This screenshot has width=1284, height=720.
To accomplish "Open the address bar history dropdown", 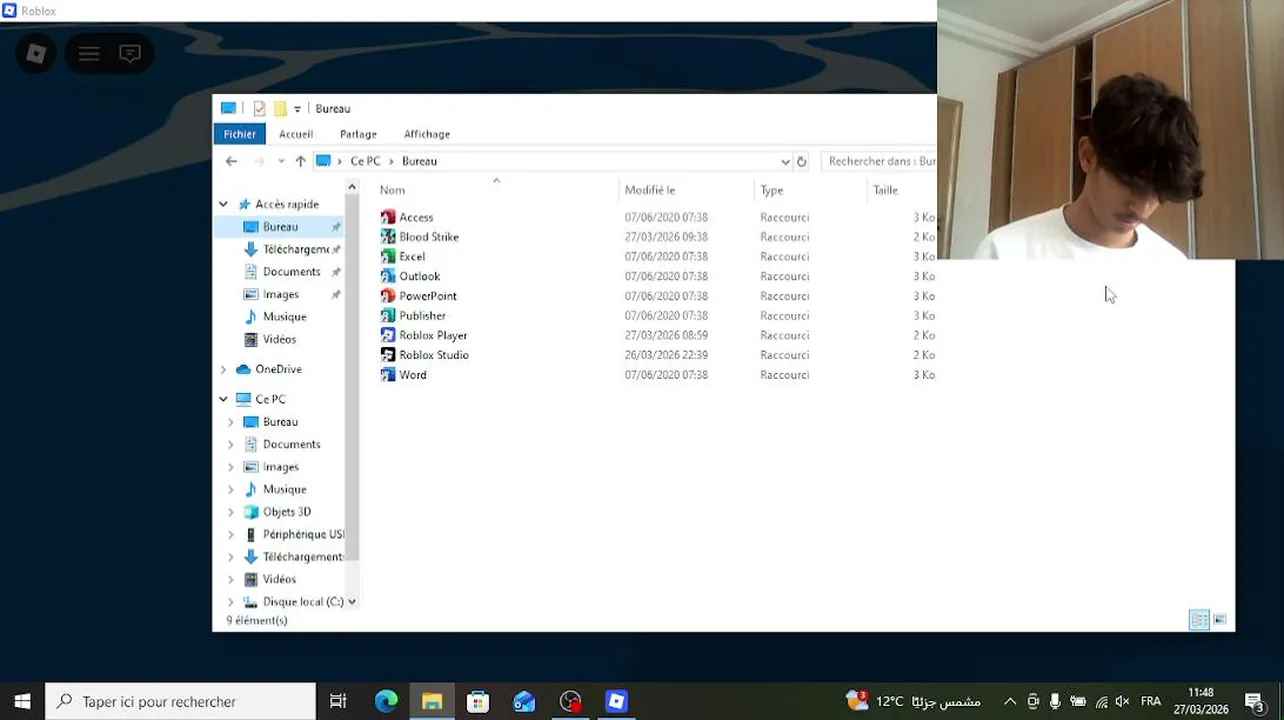I will [x=785, y=161].
